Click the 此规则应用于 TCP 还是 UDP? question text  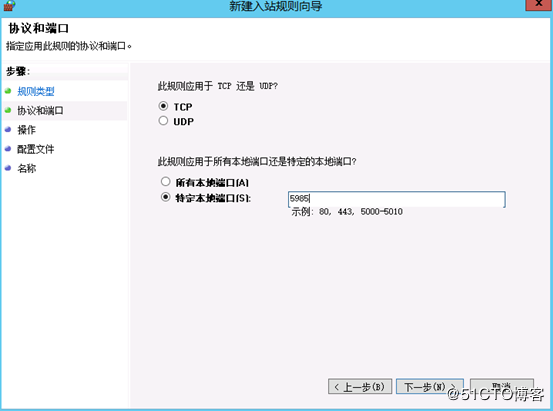pyautogui.click(x=218, y=86)
